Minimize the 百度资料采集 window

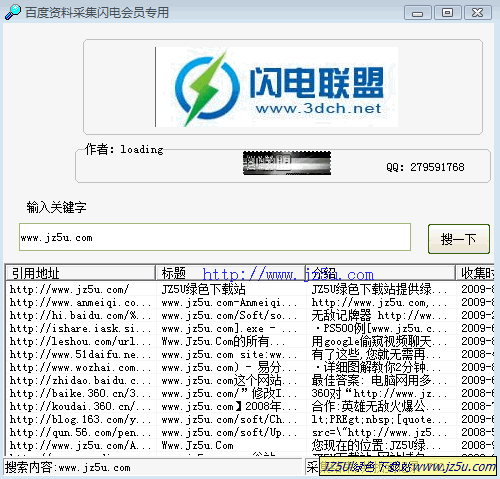pyautogui.click(x=418, y=13)
